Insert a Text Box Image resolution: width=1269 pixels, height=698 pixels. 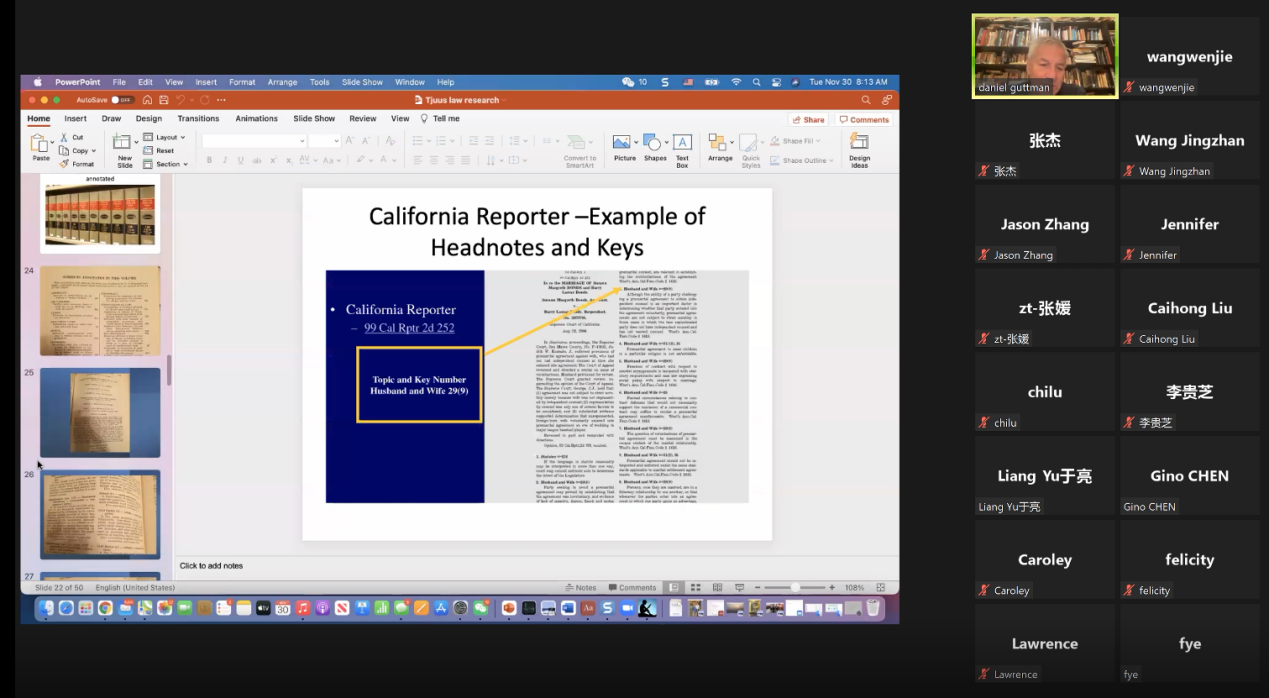[682, 146]
